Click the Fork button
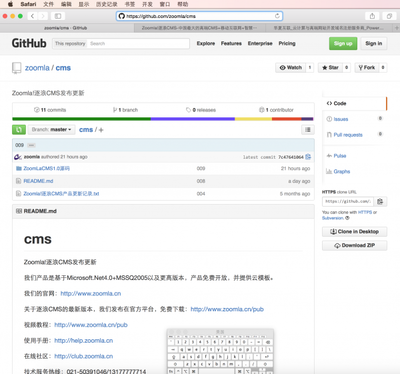Image resolution: width=400 pixels, height=374 pixels. (367, 68)
